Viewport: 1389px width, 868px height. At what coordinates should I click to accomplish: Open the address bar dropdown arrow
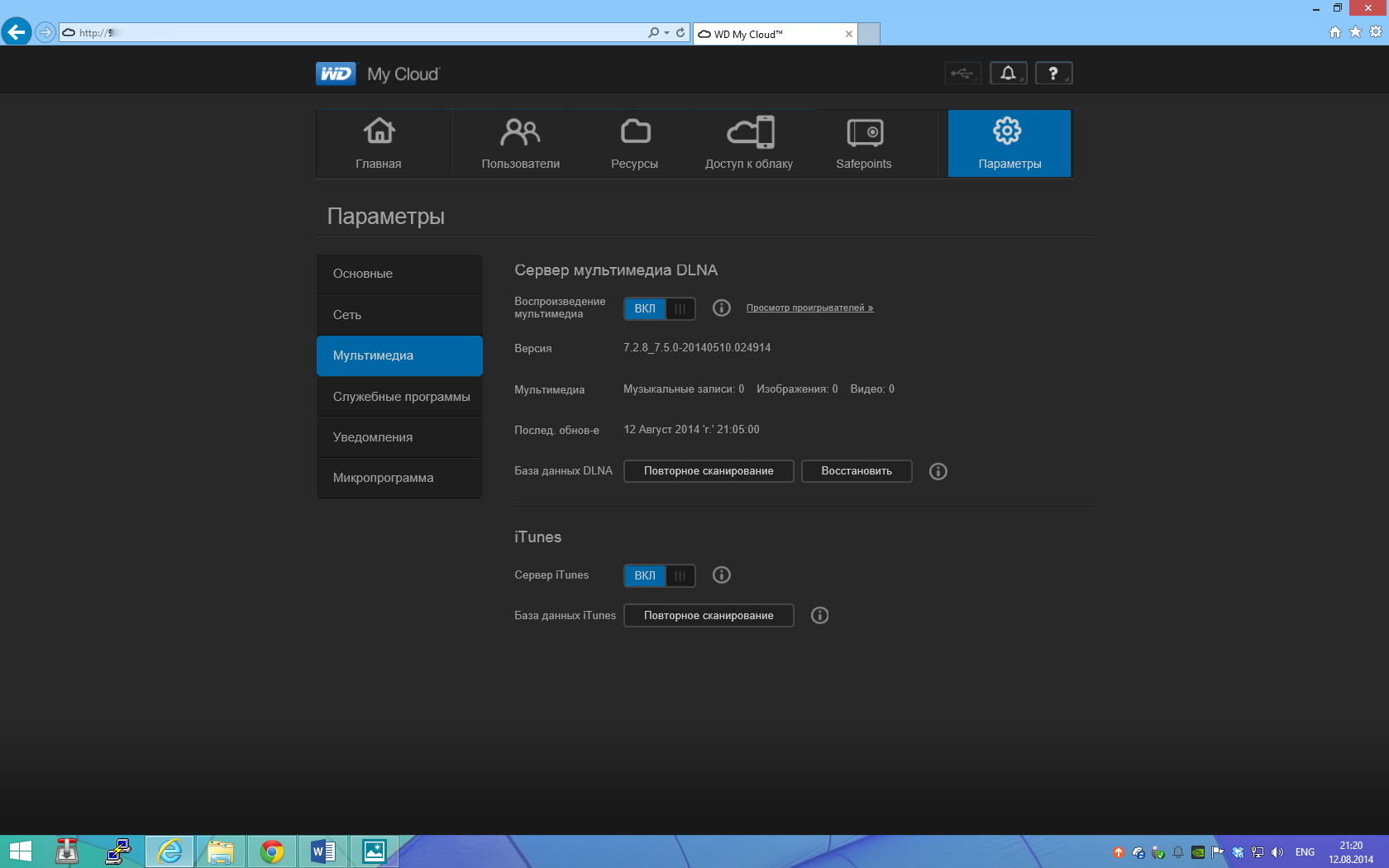[666, 32]
